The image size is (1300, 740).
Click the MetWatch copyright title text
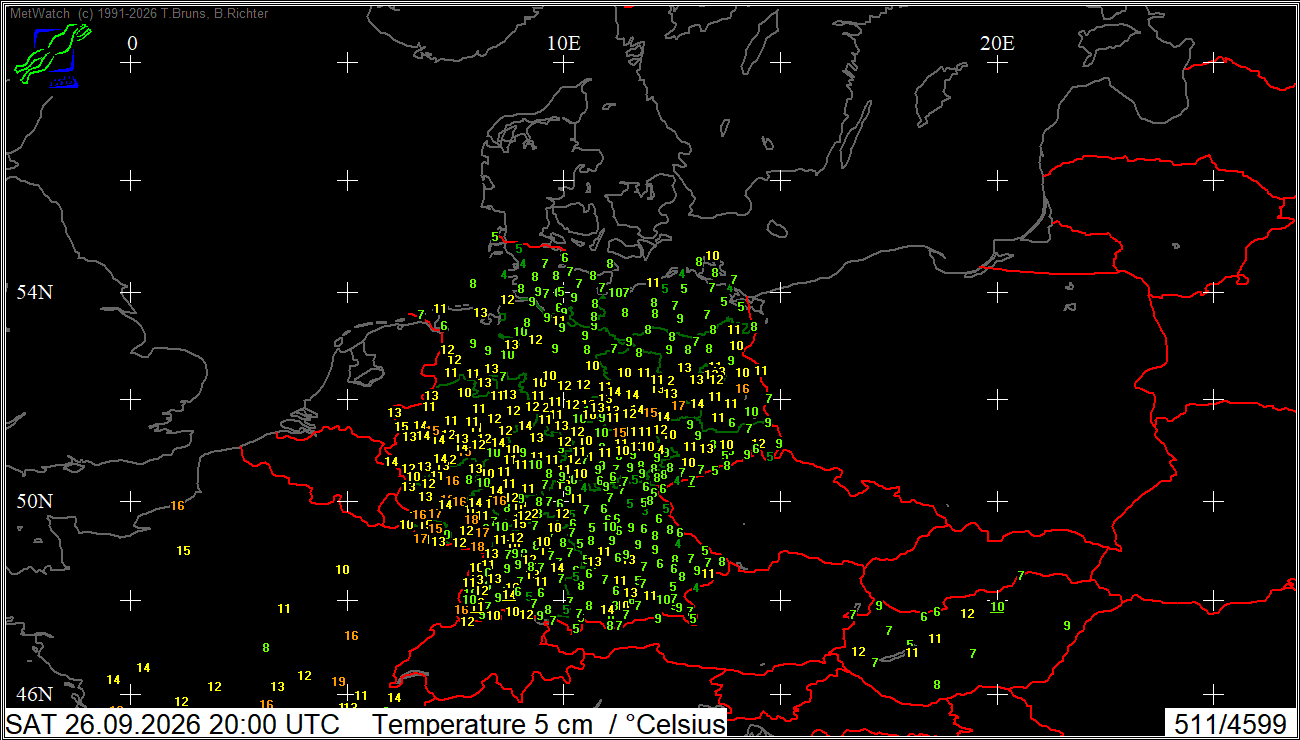[138, 13]
